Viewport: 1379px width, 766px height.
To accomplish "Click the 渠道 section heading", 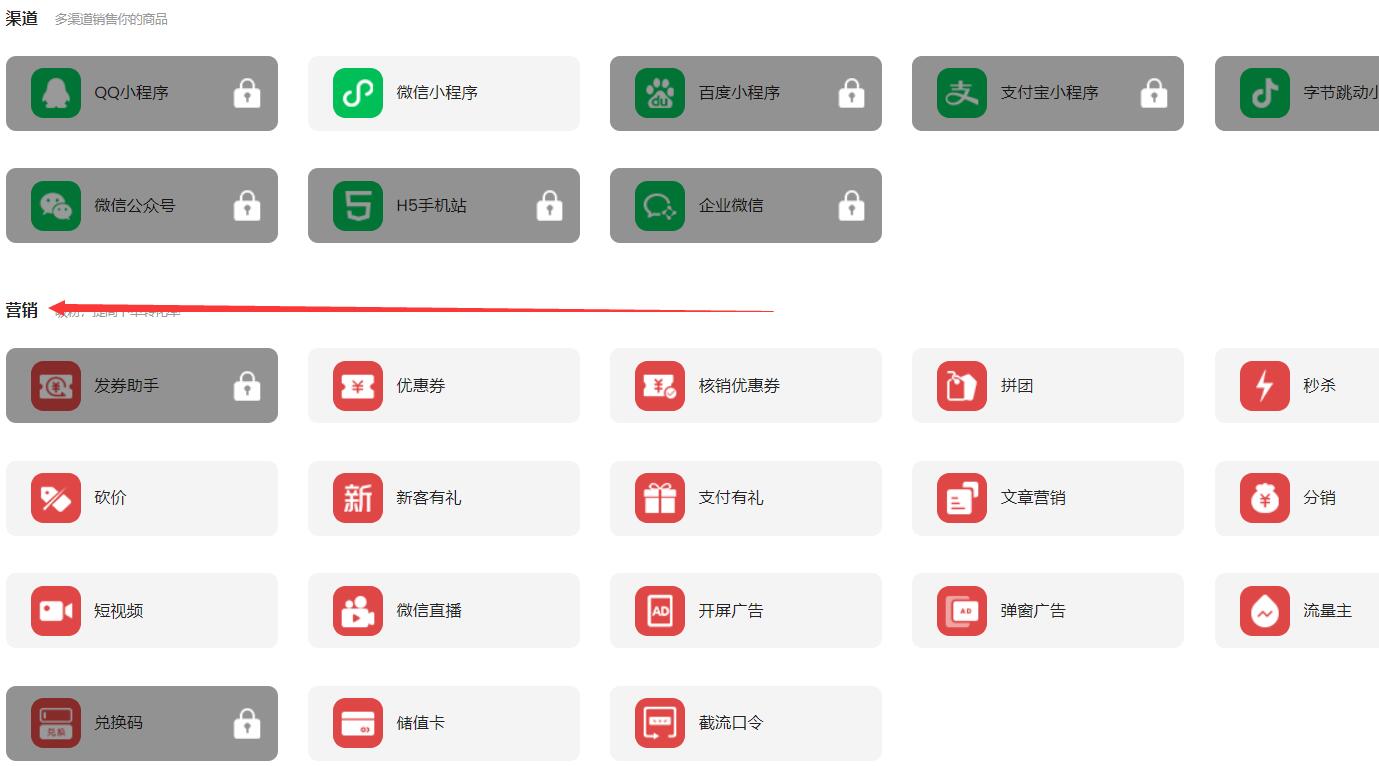I will (x=21, y=18).
